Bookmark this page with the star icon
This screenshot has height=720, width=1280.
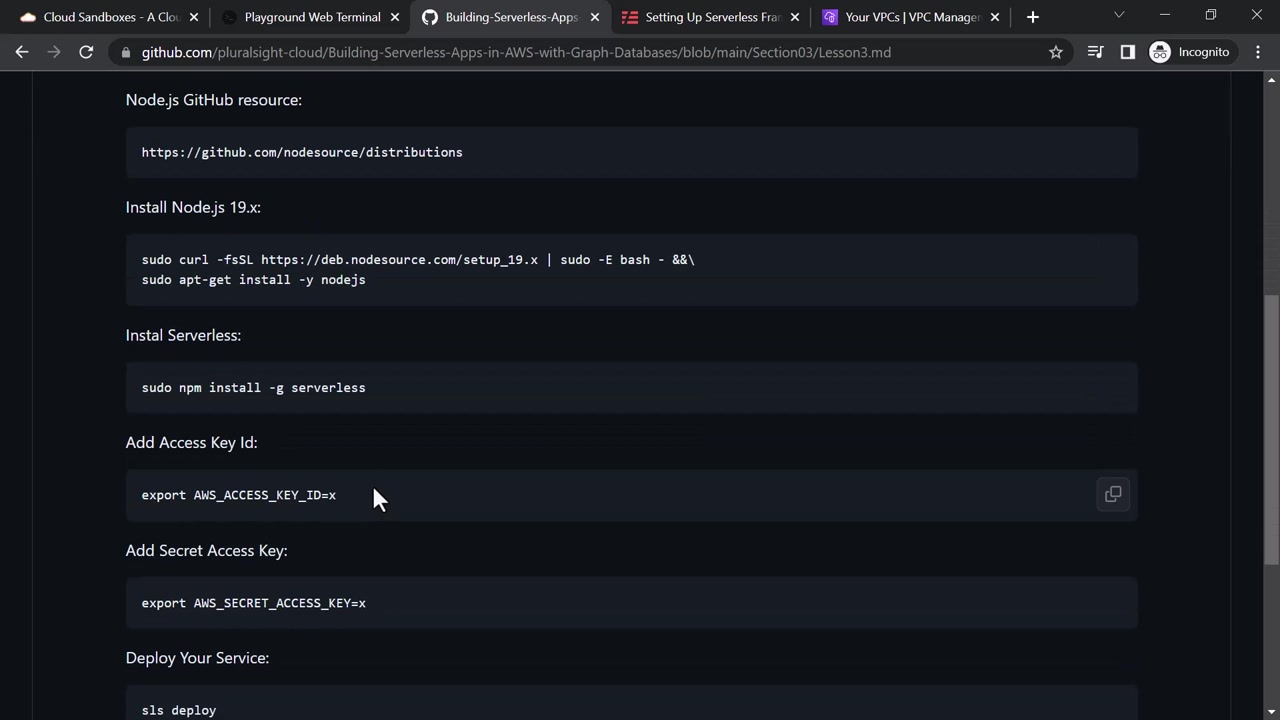1056,52
